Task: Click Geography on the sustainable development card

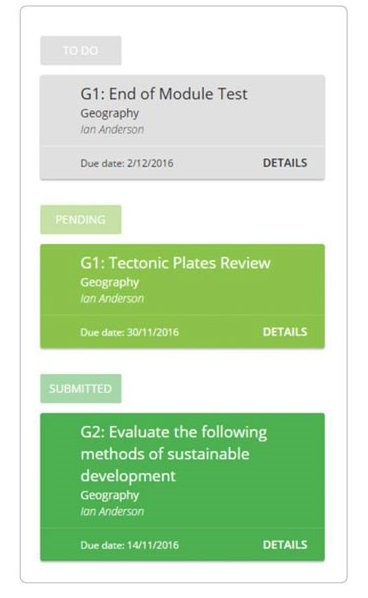Action: coord(109,495)
